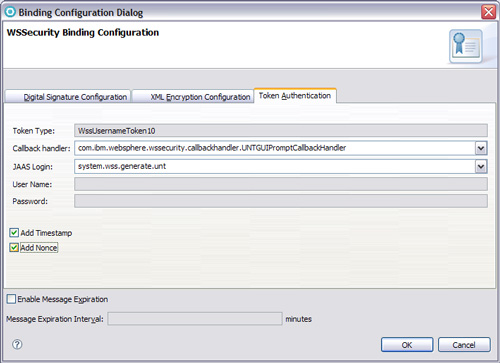Dismiss dialog with Cancel button
This screenshot has width=500, height=363.
464,345
